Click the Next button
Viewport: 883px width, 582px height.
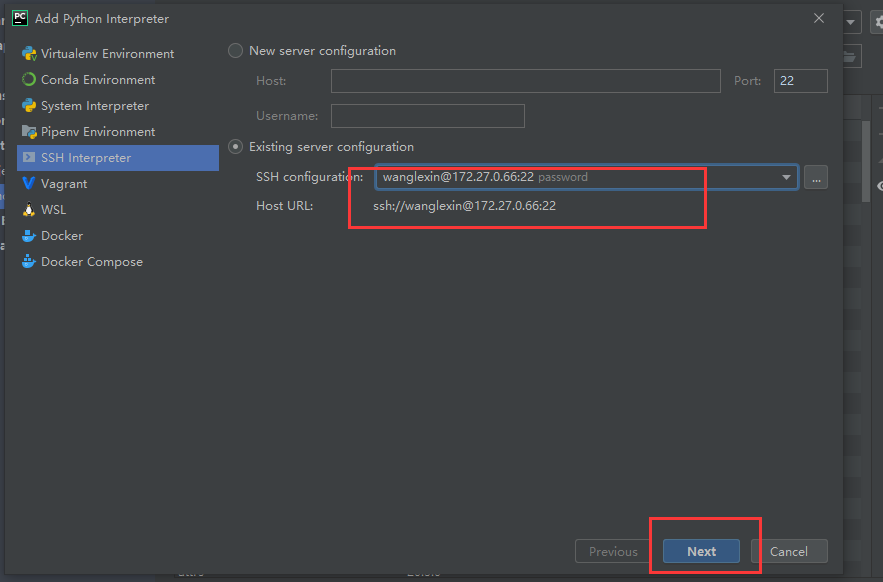(x=701, y=551)
